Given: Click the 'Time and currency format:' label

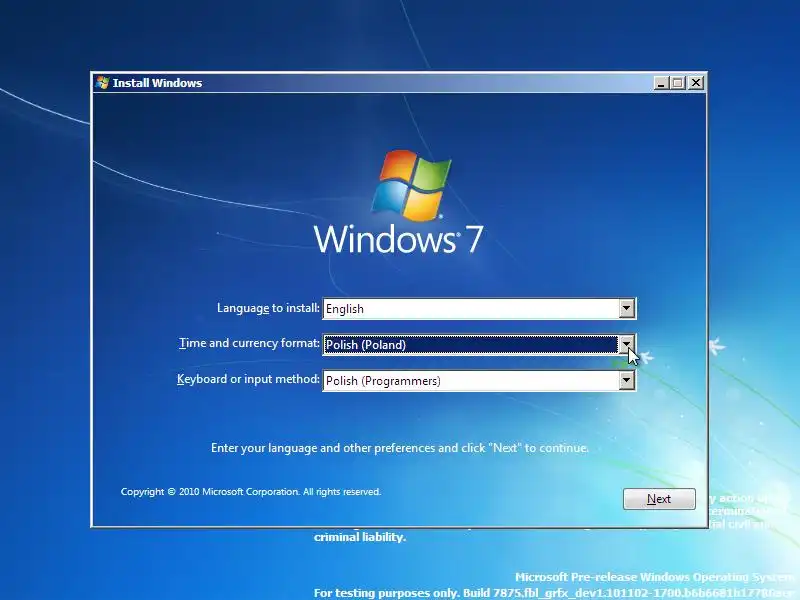Looking at the screenshot, I should (249, 343).
